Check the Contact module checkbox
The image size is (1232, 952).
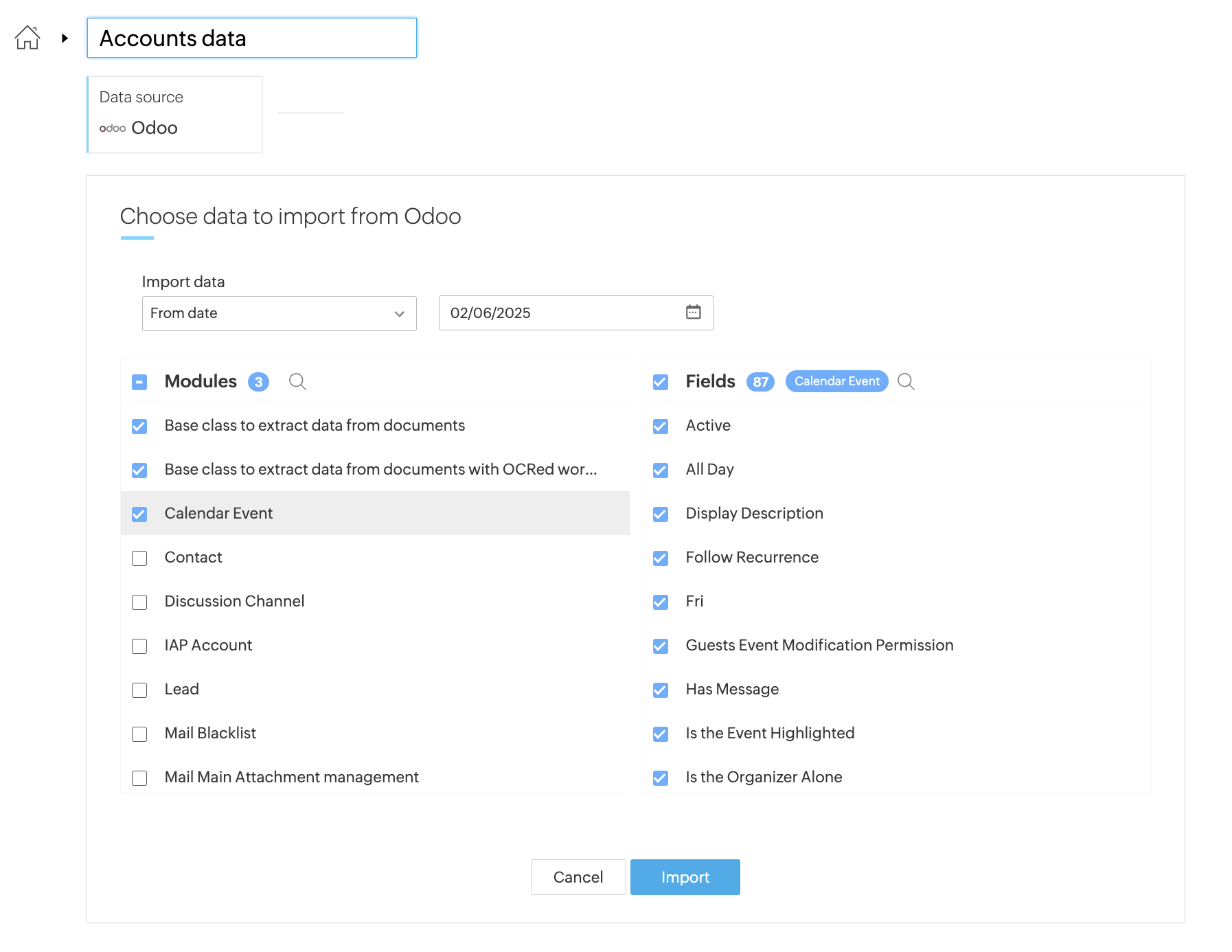pos(139,558)
